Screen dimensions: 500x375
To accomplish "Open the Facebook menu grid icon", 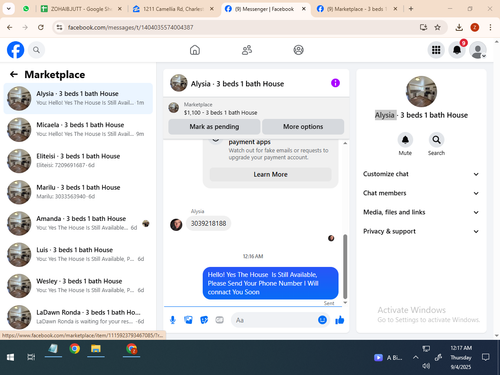I will coord(436,50).
